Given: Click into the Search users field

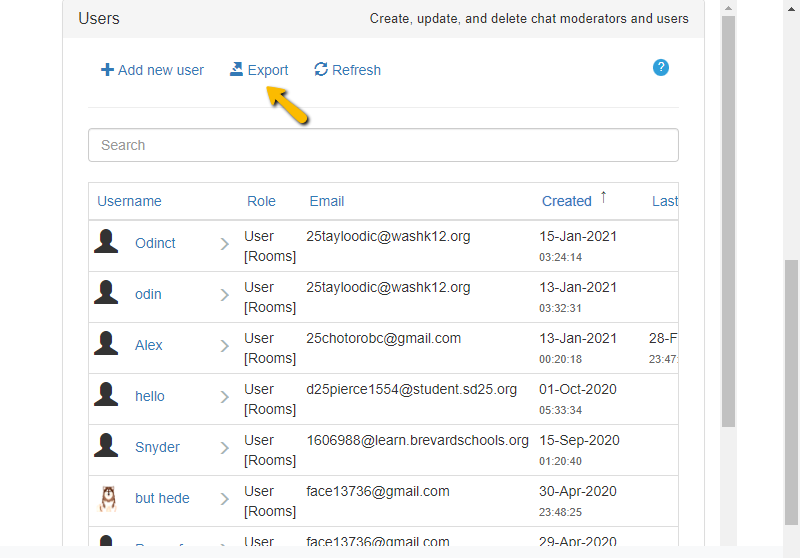Looking at the screenshot, I should [x=383, y=145].
